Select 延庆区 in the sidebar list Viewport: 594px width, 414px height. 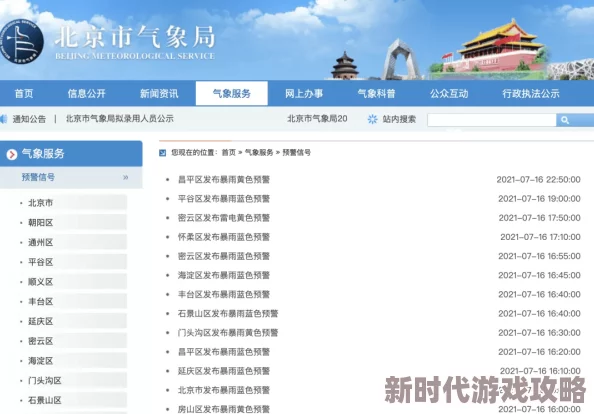pyautogui.click(x=41, y=321)
